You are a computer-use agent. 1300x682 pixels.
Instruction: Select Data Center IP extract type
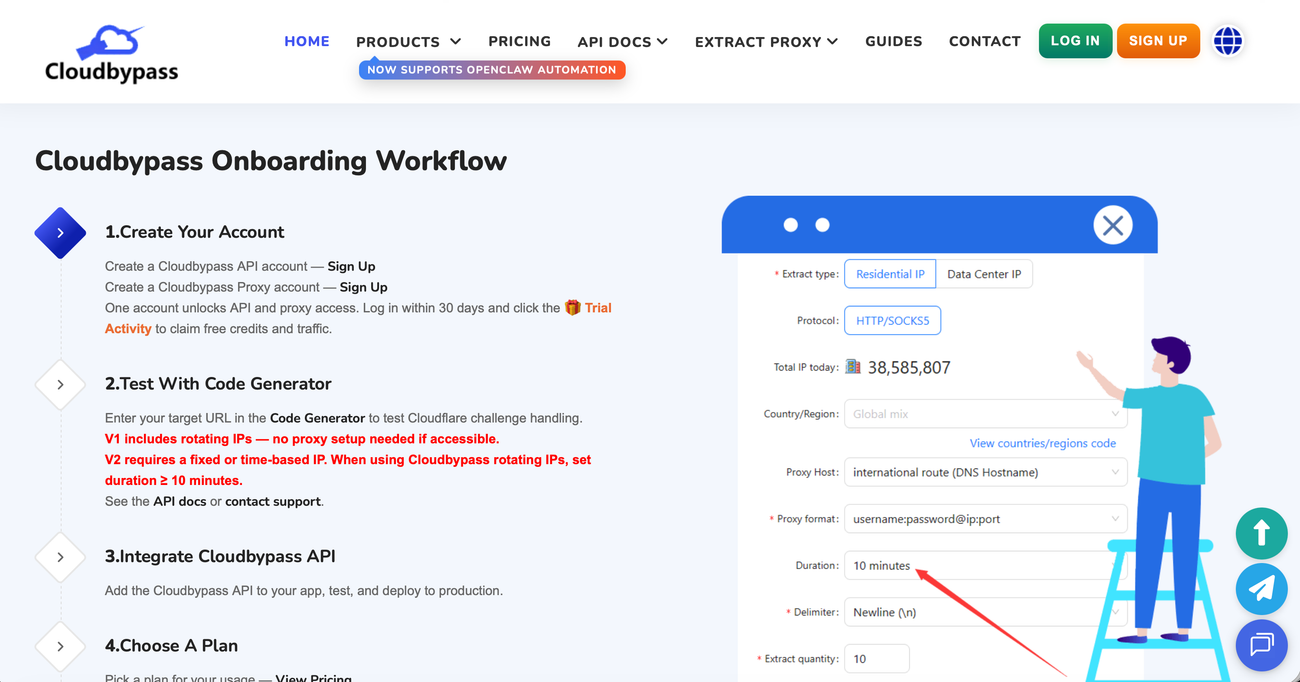[984, 274]
